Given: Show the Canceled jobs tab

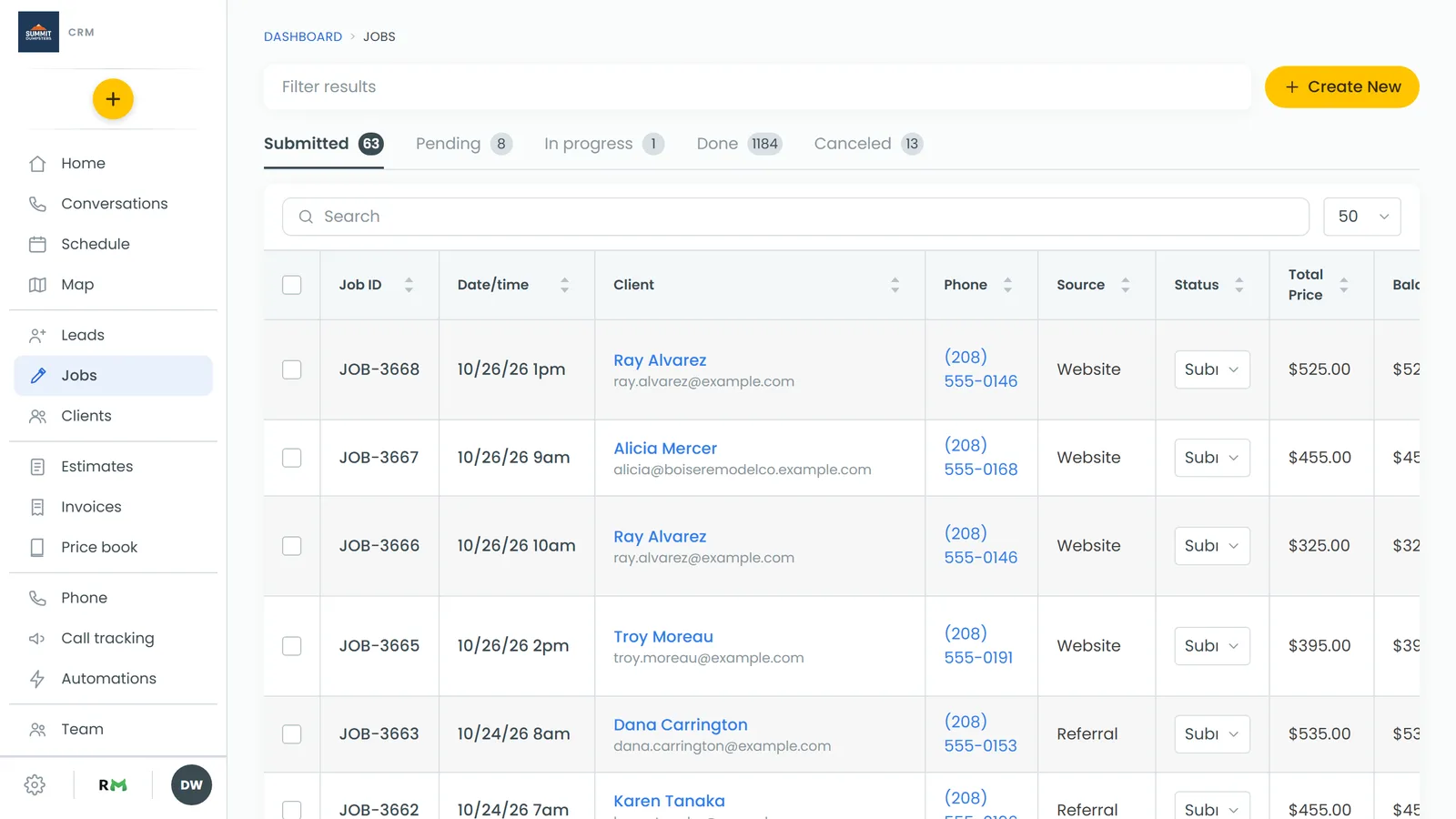Looking at the screenshot, I should 869,144.
